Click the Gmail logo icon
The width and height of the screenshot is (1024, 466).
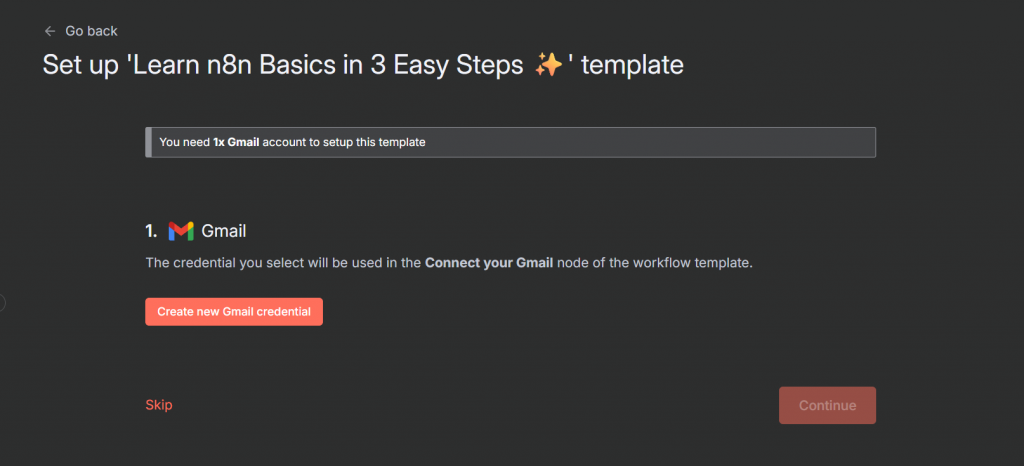180,231
